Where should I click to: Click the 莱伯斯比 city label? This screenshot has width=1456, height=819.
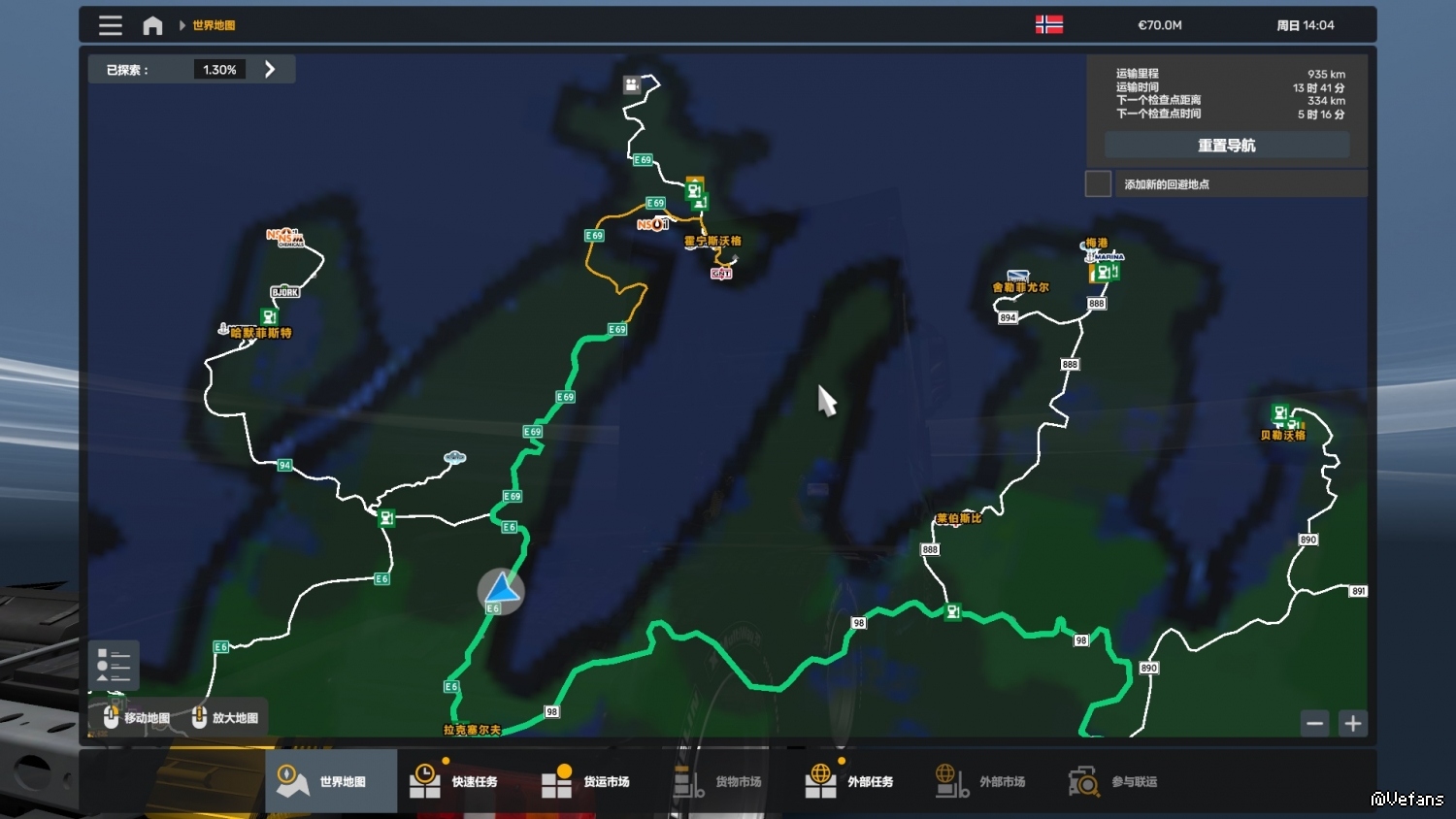tap(959, 518)
